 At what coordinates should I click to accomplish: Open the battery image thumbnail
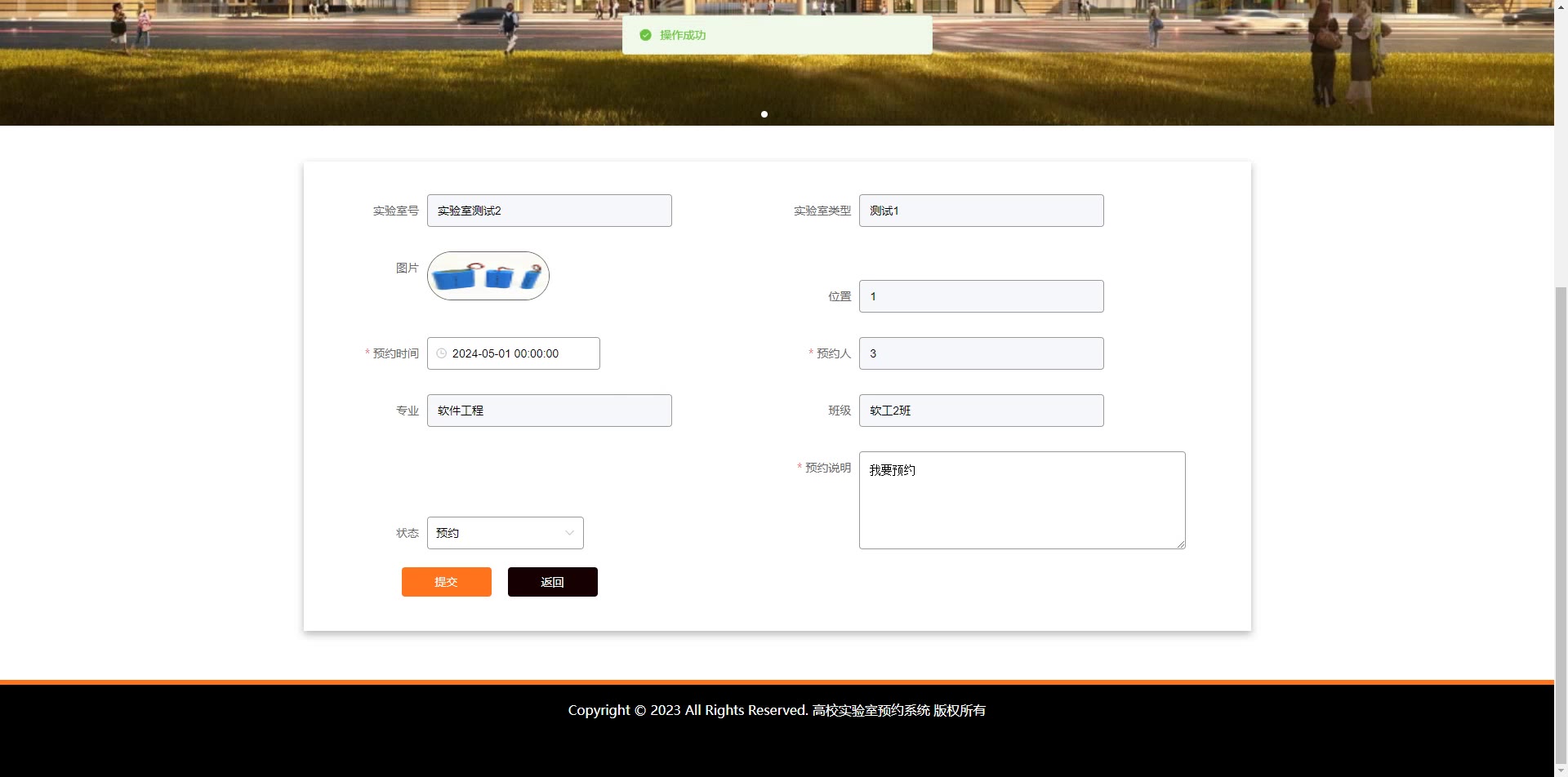coord(488,276)
